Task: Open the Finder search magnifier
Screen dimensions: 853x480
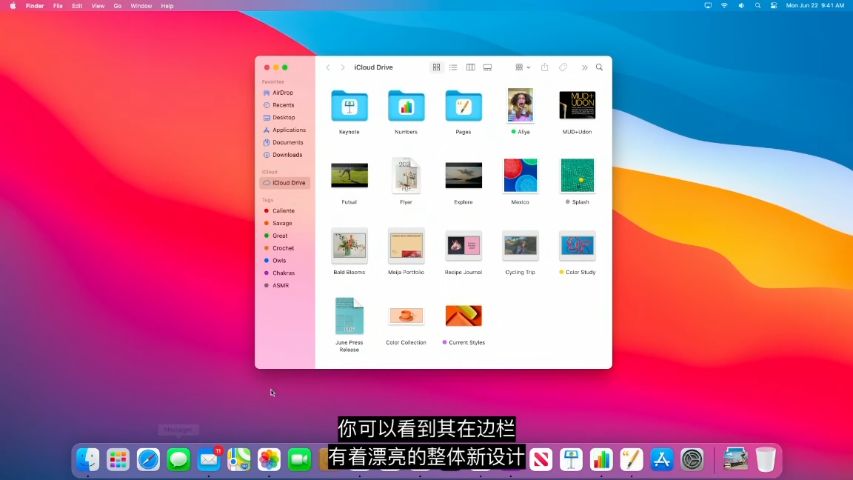Action: pos(599,67)
